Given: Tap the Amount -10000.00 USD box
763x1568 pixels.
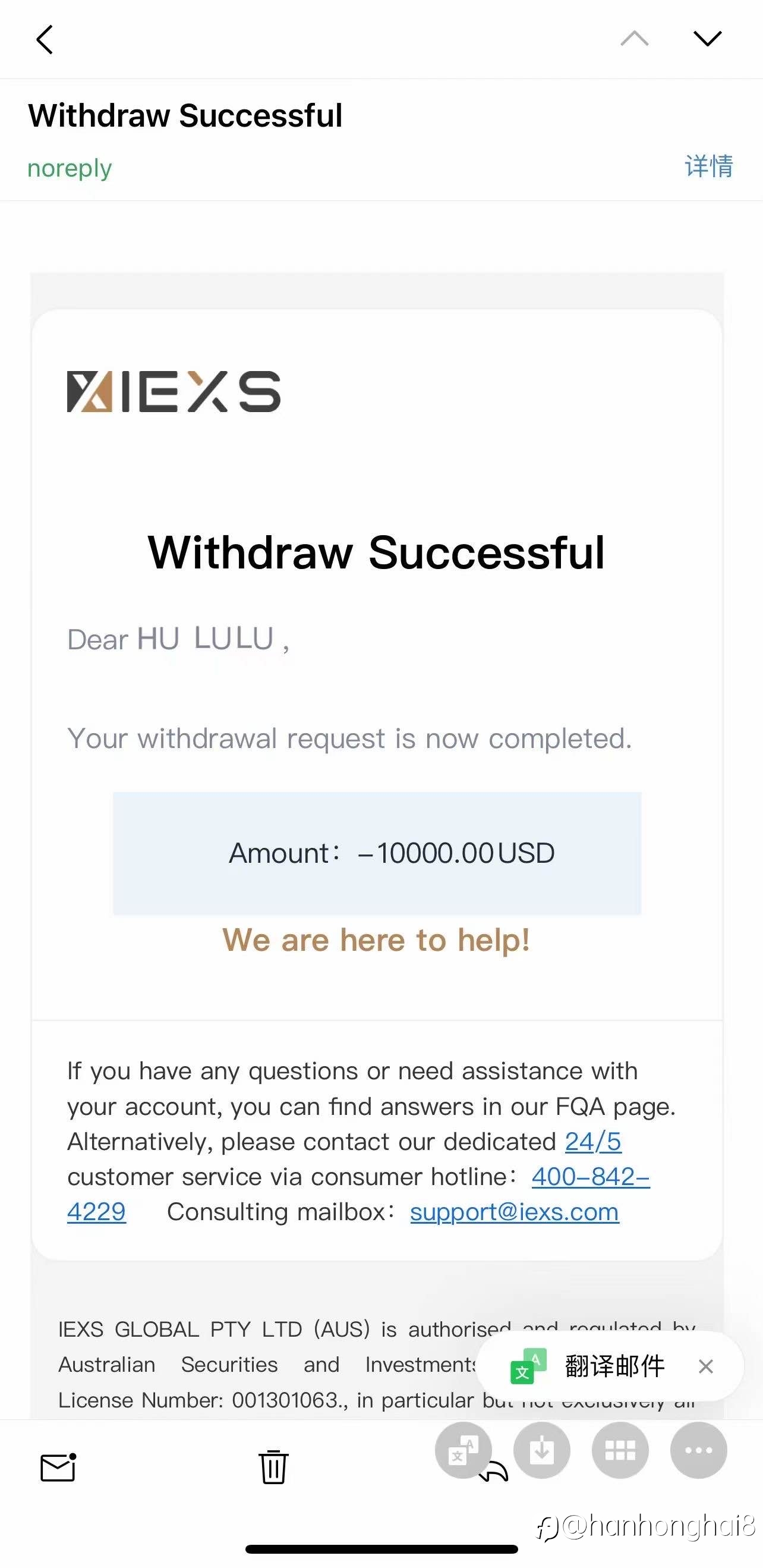Looking at the screenshot, I should pyautogui.click(x=377, y=853).
